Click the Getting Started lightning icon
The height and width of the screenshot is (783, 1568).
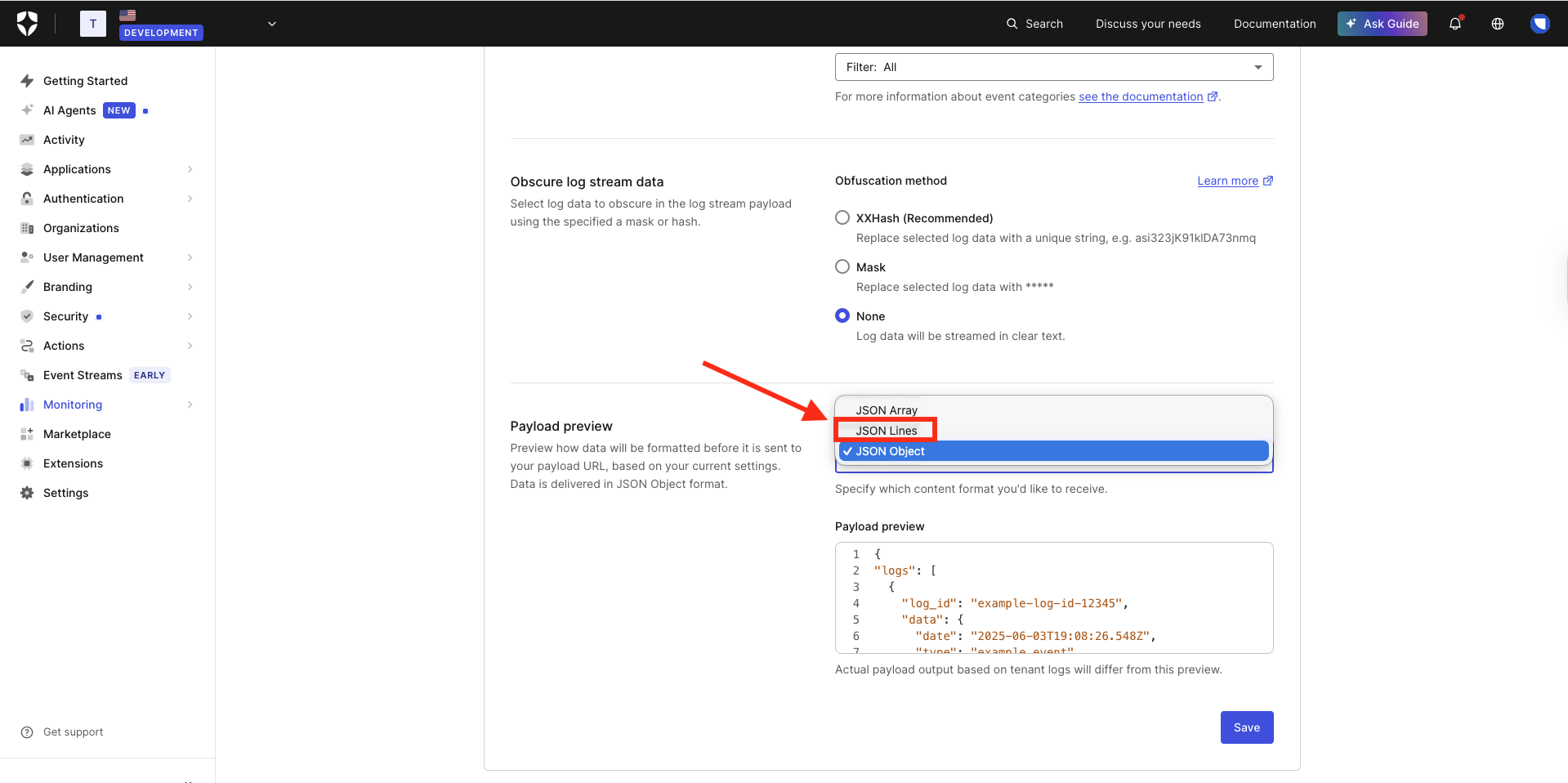27,81
